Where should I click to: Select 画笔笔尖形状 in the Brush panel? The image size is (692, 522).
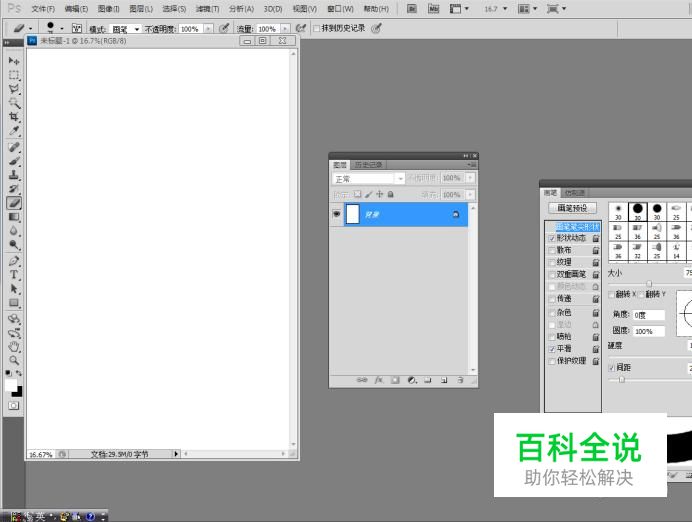577,227
